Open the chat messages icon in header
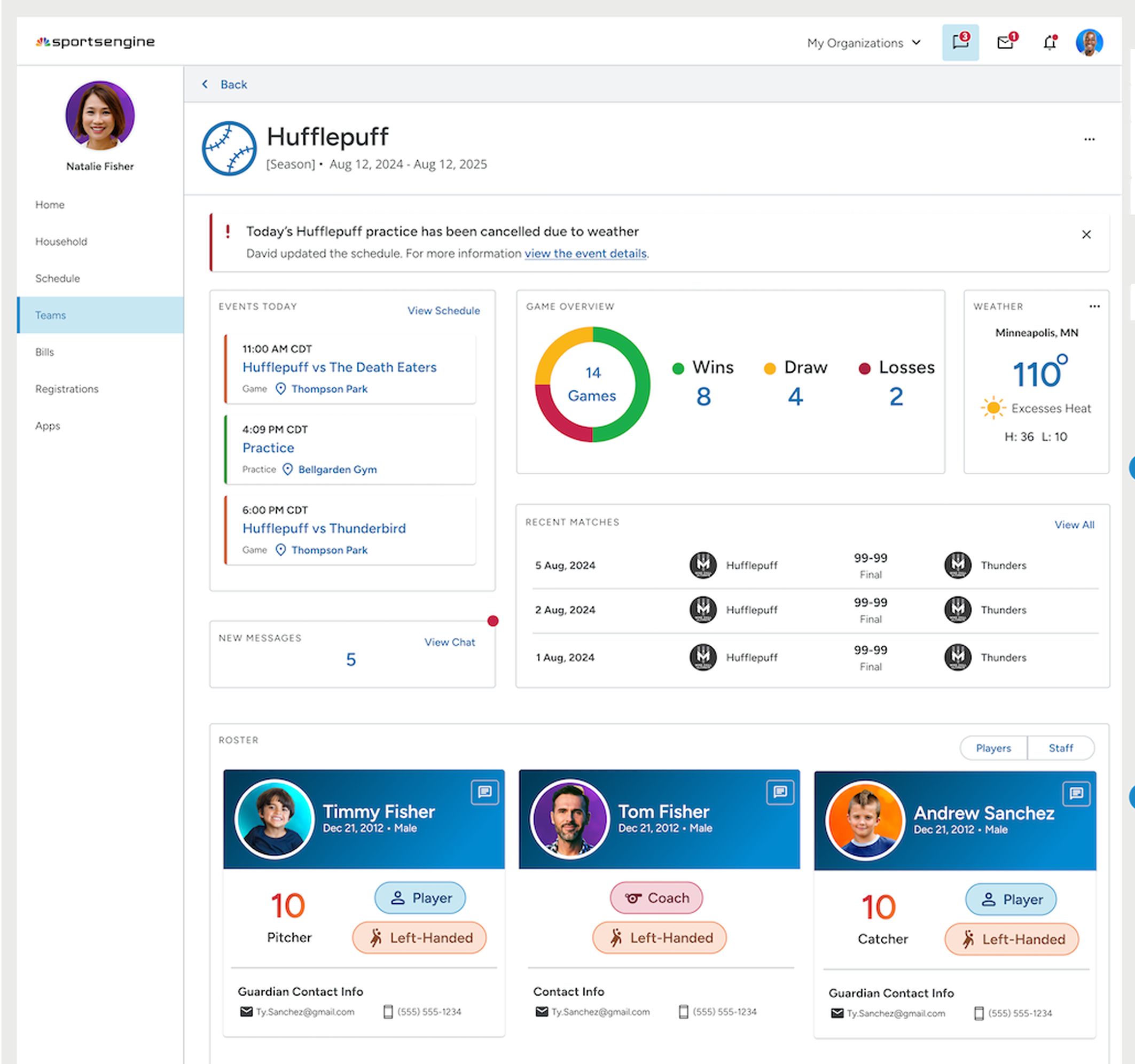The image size is (1135, 1064). pos(960,42)
